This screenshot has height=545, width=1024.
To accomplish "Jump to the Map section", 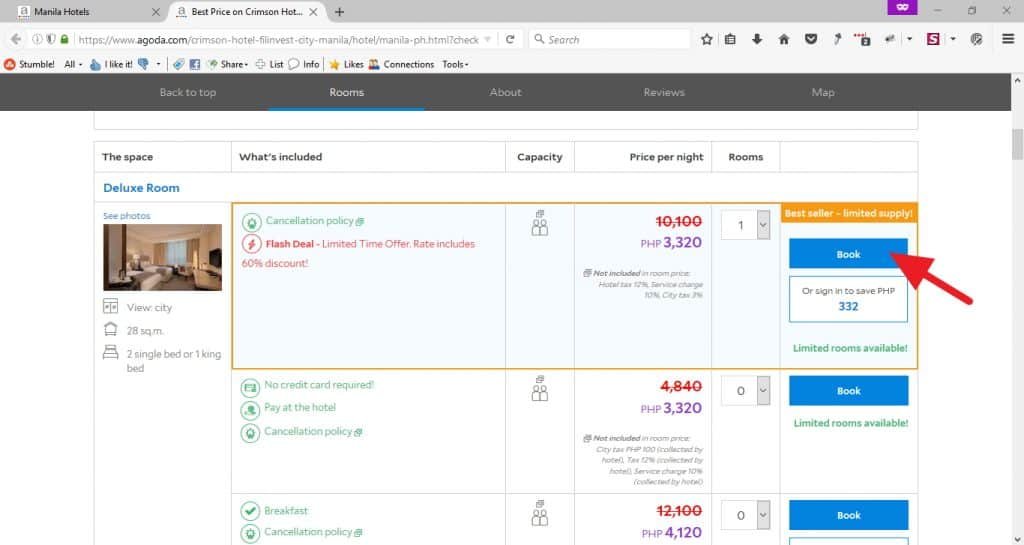I will tap(823, 92).
